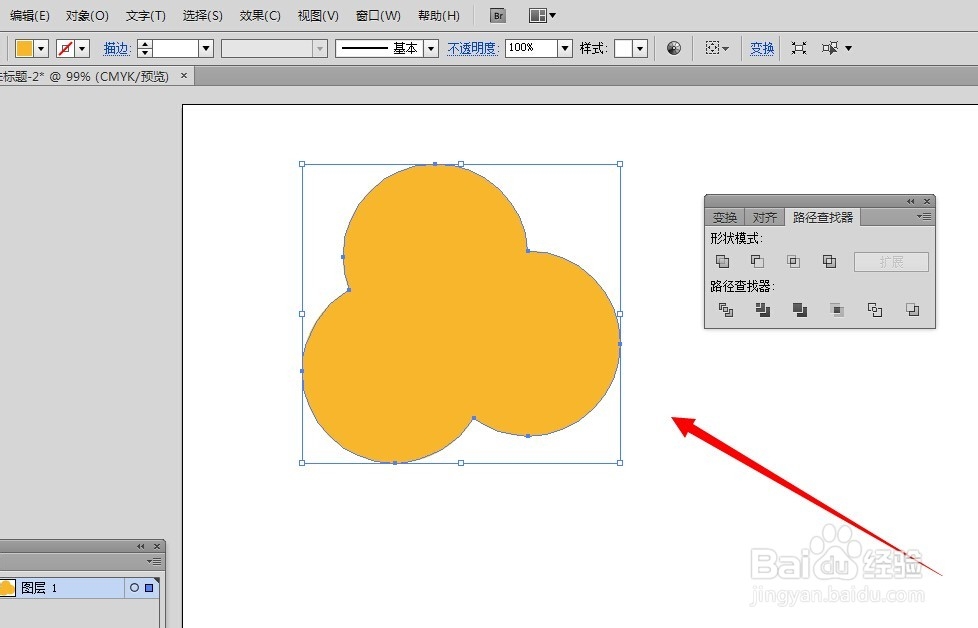The width and height of the screenshot is (978, 628).
Task: Select the 图层 1 layer row
Action: [x=79, y=587]
